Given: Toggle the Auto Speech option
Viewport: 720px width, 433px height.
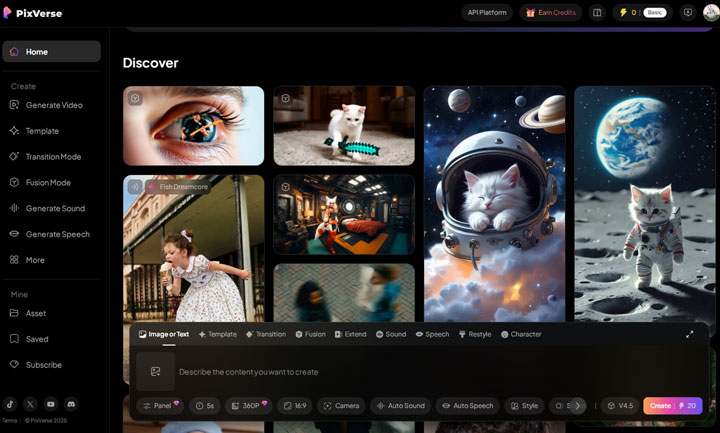Looking at the screenshot, I should 467,406.
